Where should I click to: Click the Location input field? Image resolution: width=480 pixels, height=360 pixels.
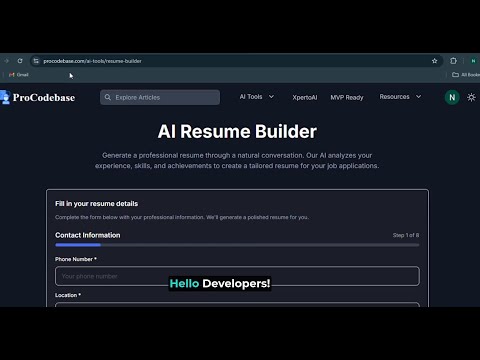[x=237, y=304]
